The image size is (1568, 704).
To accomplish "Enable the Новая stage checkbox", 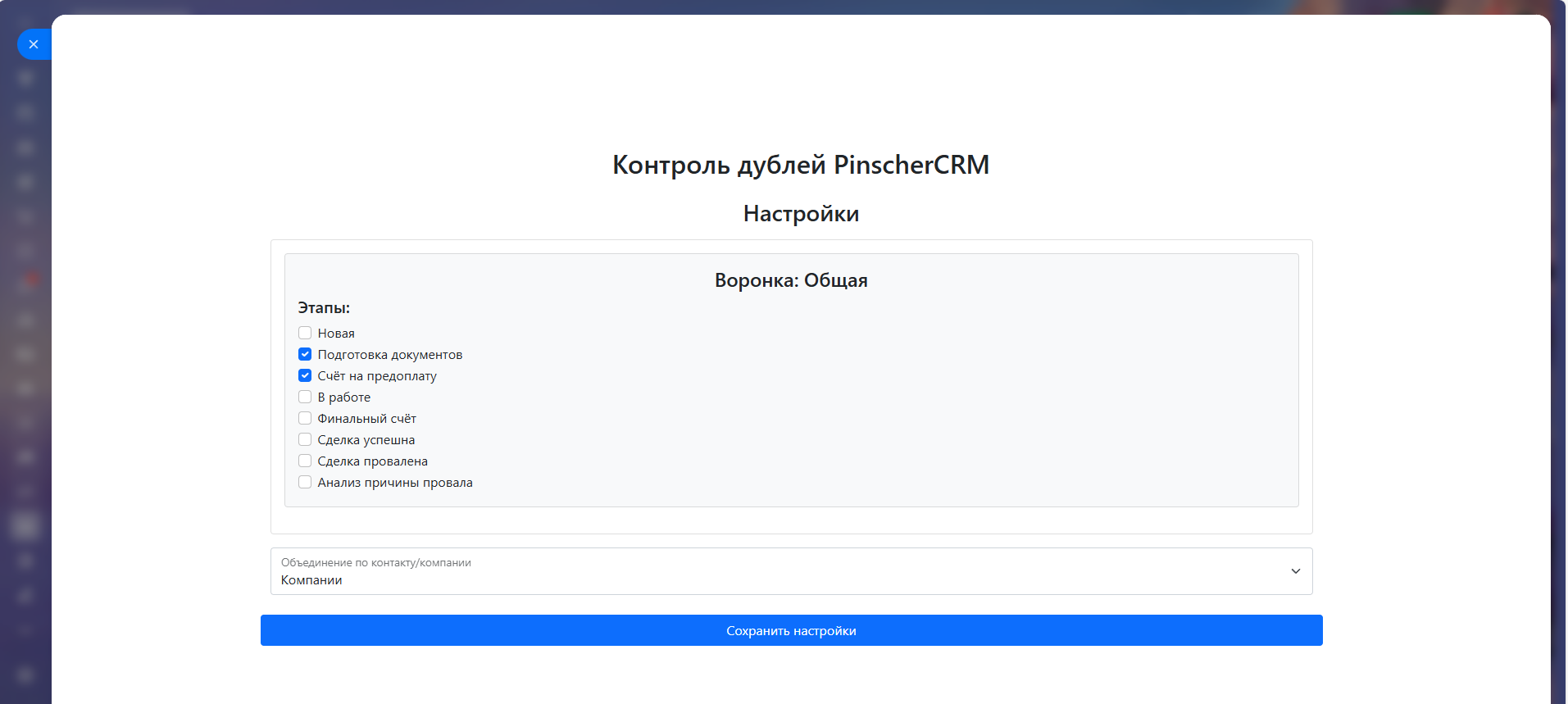I will tap(305, 333).
